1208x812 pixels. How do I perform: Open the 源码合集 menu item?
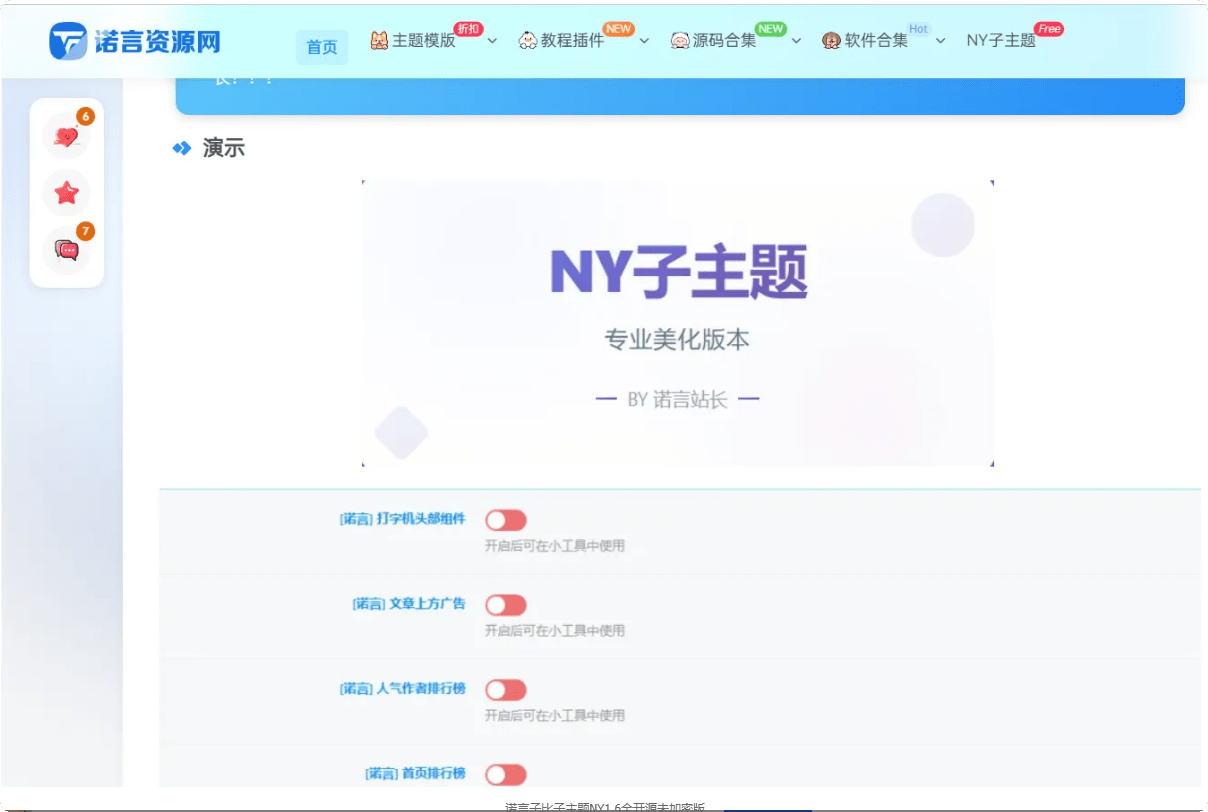[725, 41]
